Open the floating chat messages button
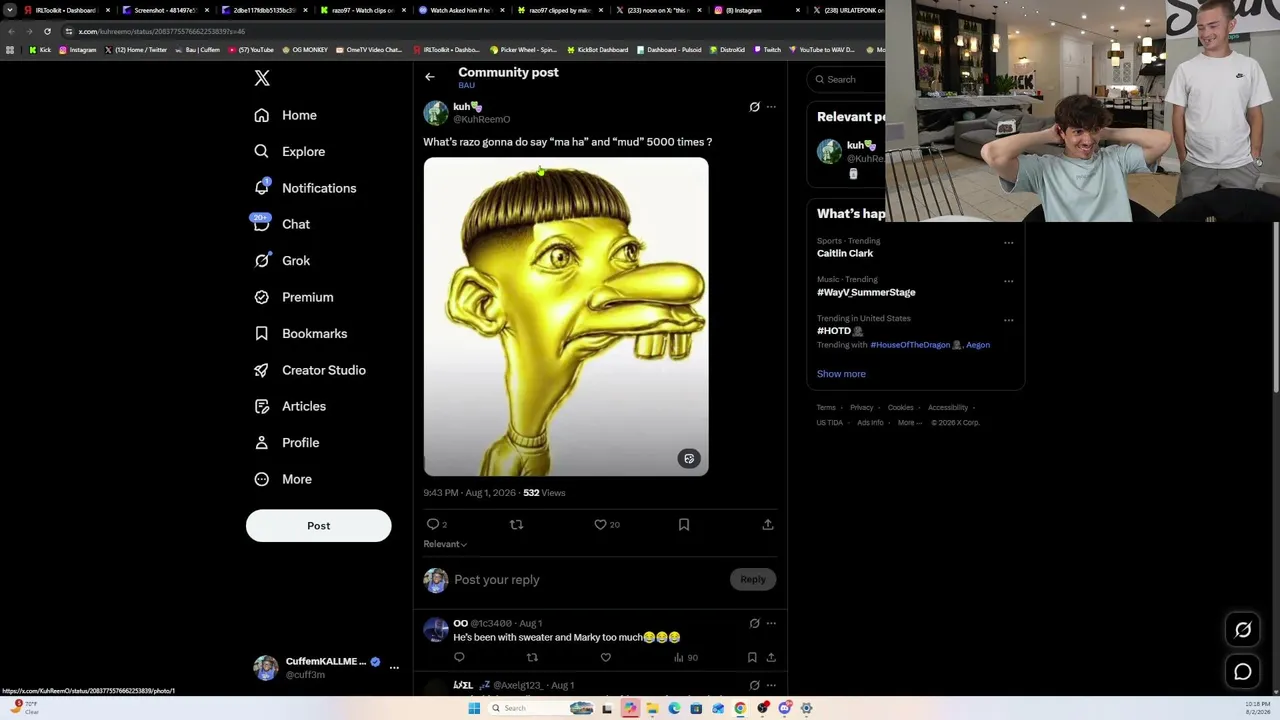 pyautogui.click(x=1243, y=672)
